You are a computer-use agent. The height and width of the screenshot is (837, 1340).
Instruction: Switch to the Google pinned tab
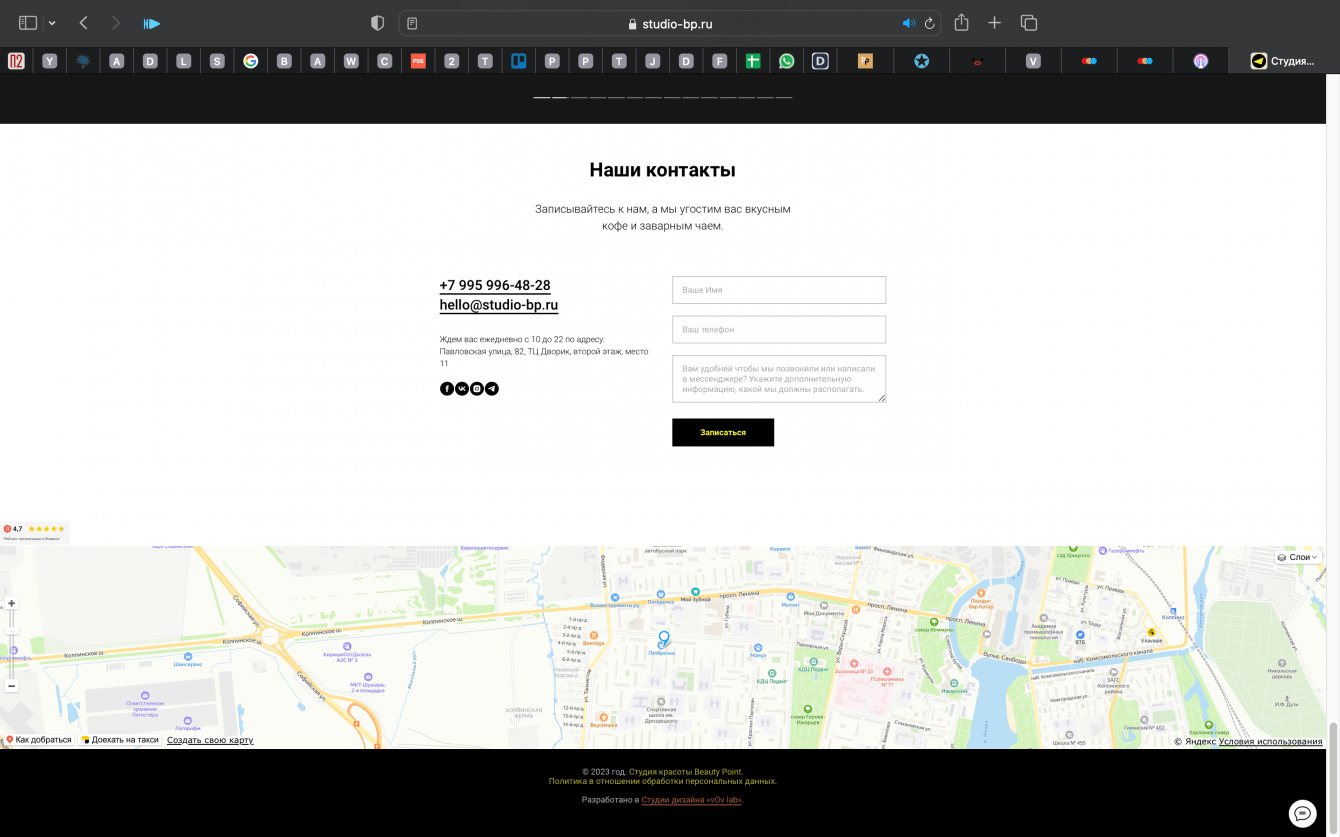[250, 61]
